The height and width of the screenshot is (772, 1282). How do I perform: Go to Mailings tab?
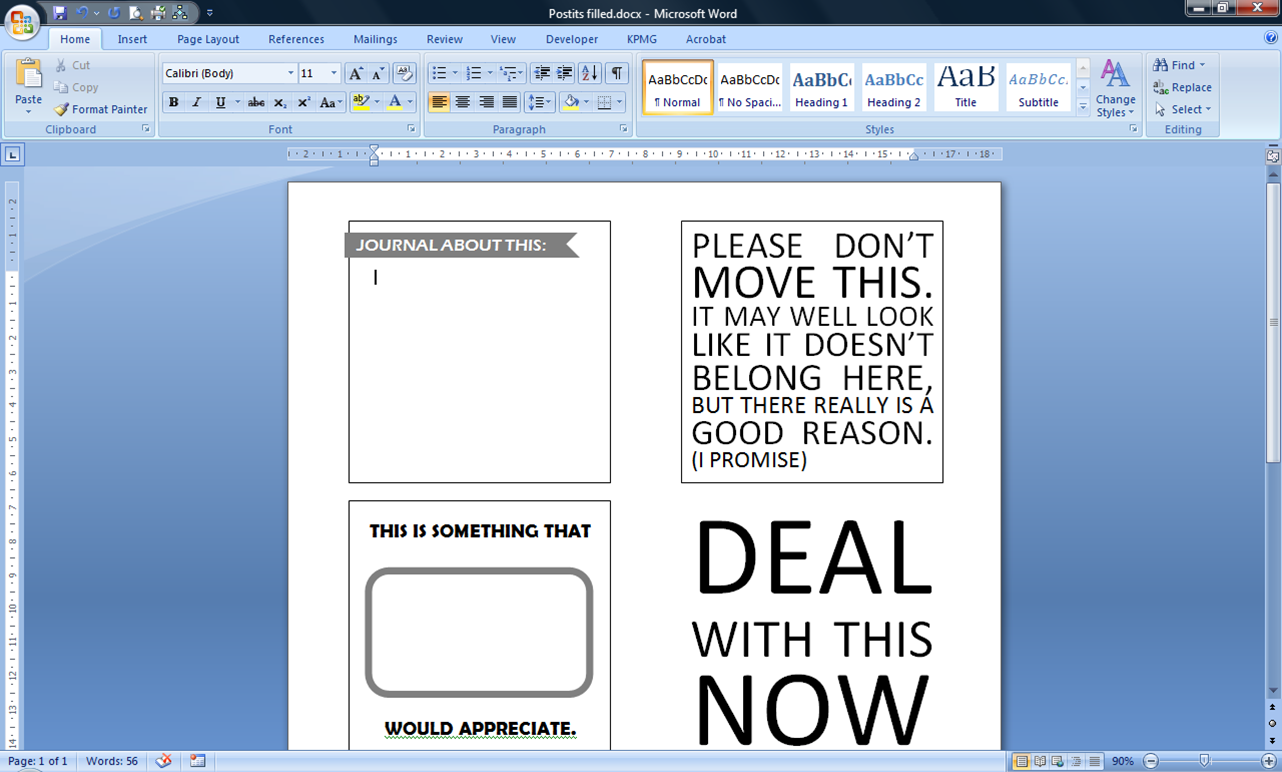point(375,39)
